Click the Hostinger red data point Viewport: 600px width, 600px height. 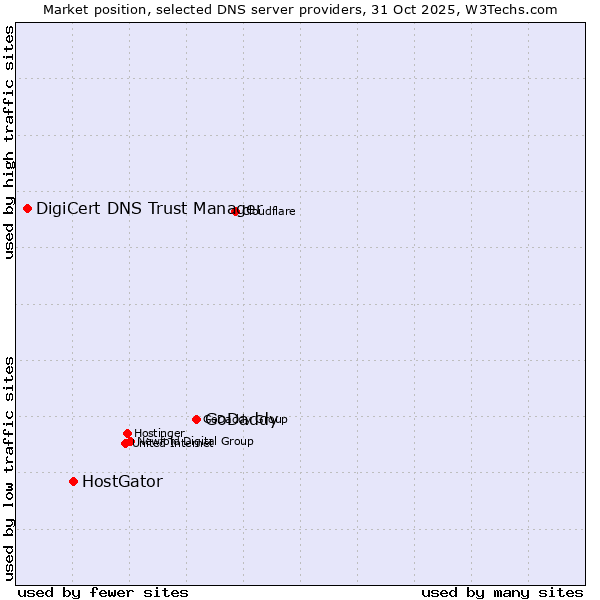tap(127, 433)
